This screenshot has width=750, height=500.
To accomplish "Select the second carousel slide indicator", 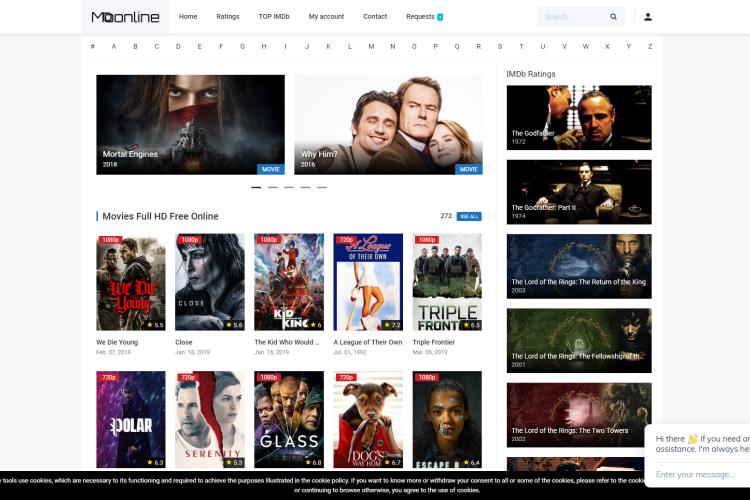I will [x=273, y=188].
